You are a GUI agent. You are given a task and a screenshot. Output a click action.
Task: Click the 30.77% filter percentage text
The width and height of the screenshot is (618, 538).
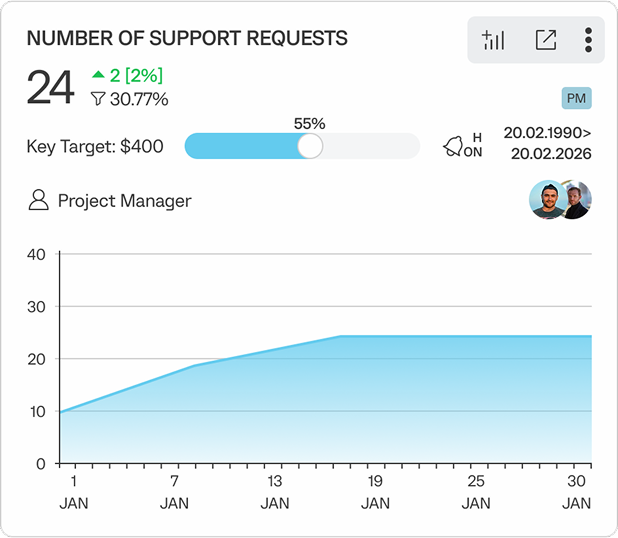[x=139, y=99]
